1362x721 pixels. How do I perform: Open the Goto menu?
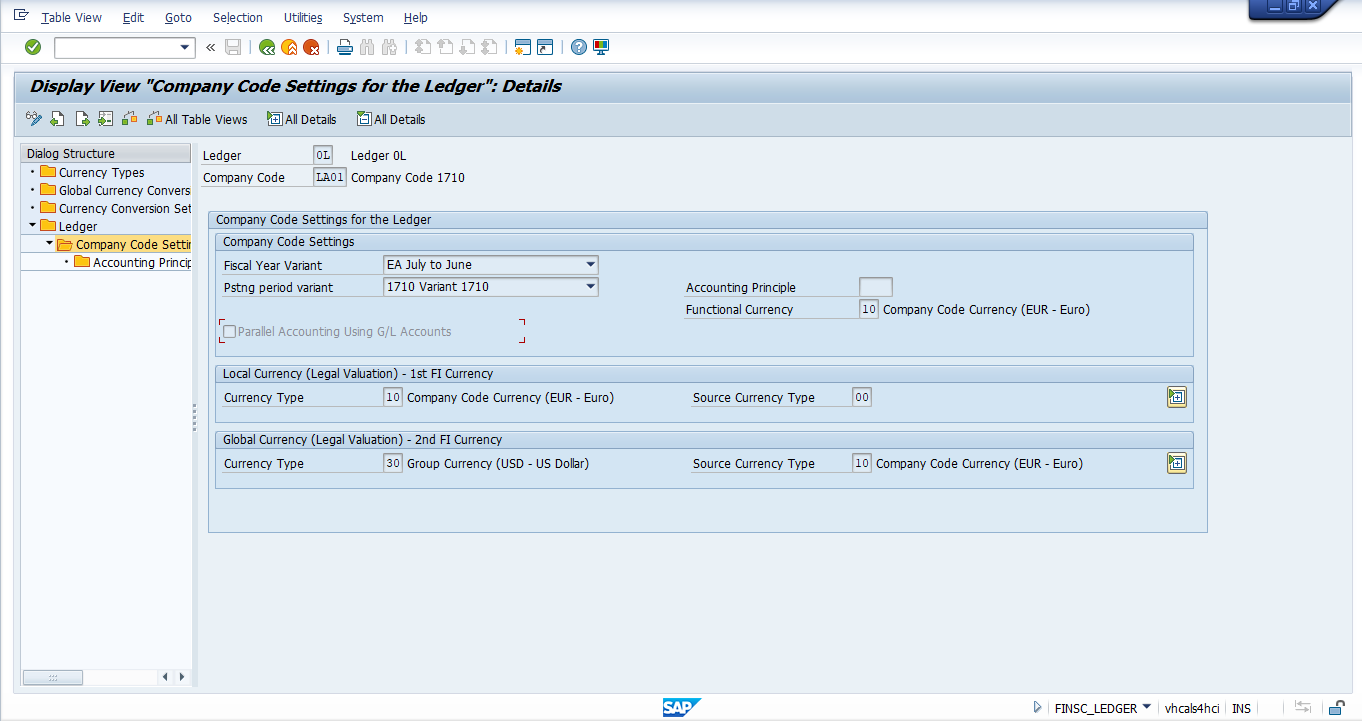pyautogui.click(x=178, y=17)
